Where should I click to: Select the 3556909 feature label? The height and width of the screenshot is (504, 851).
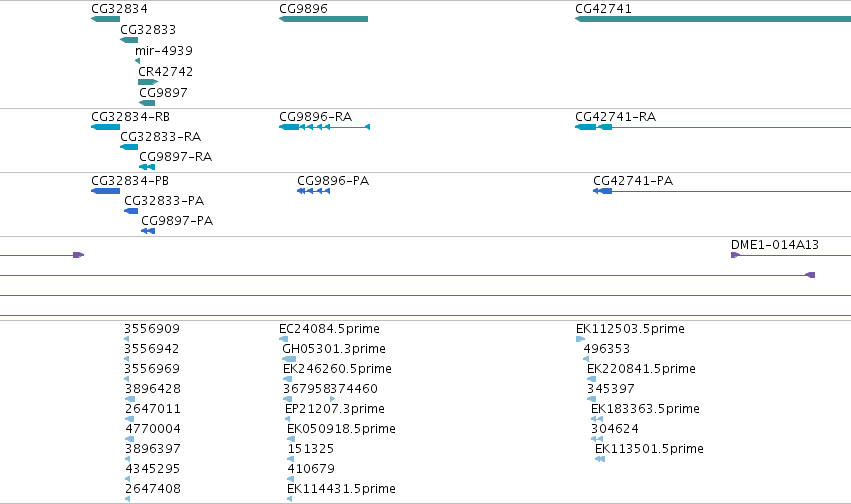(152, 329)
